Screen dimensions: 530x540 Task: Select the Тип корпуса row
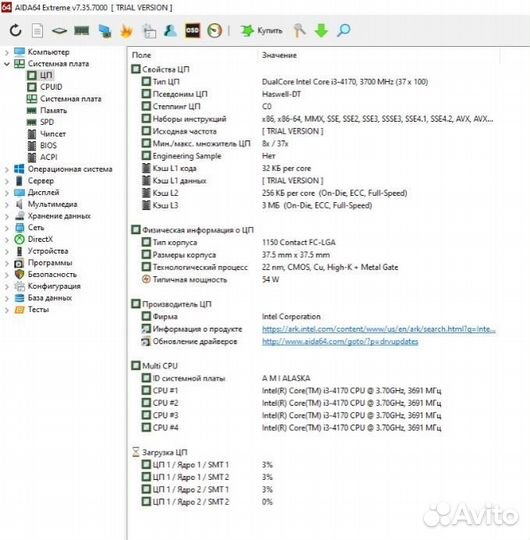point(238,242)
